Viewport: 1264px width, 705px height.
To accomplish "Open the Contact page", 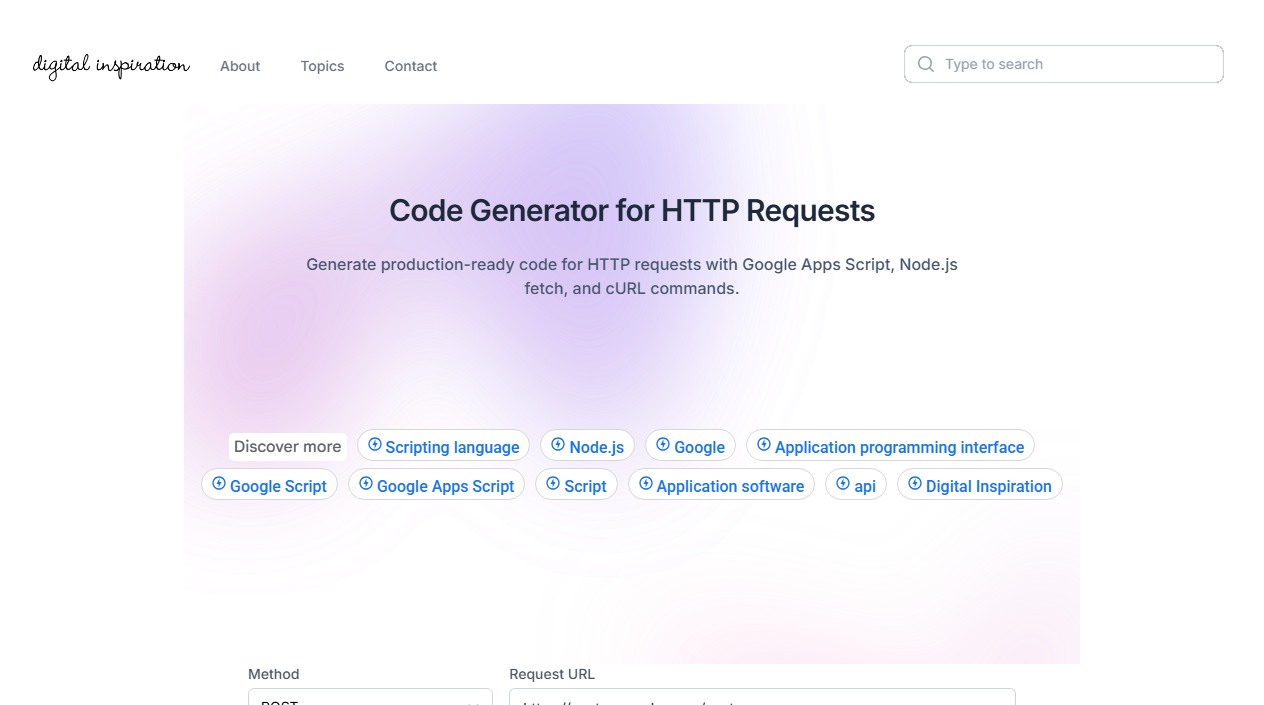I will pos(410,66).
